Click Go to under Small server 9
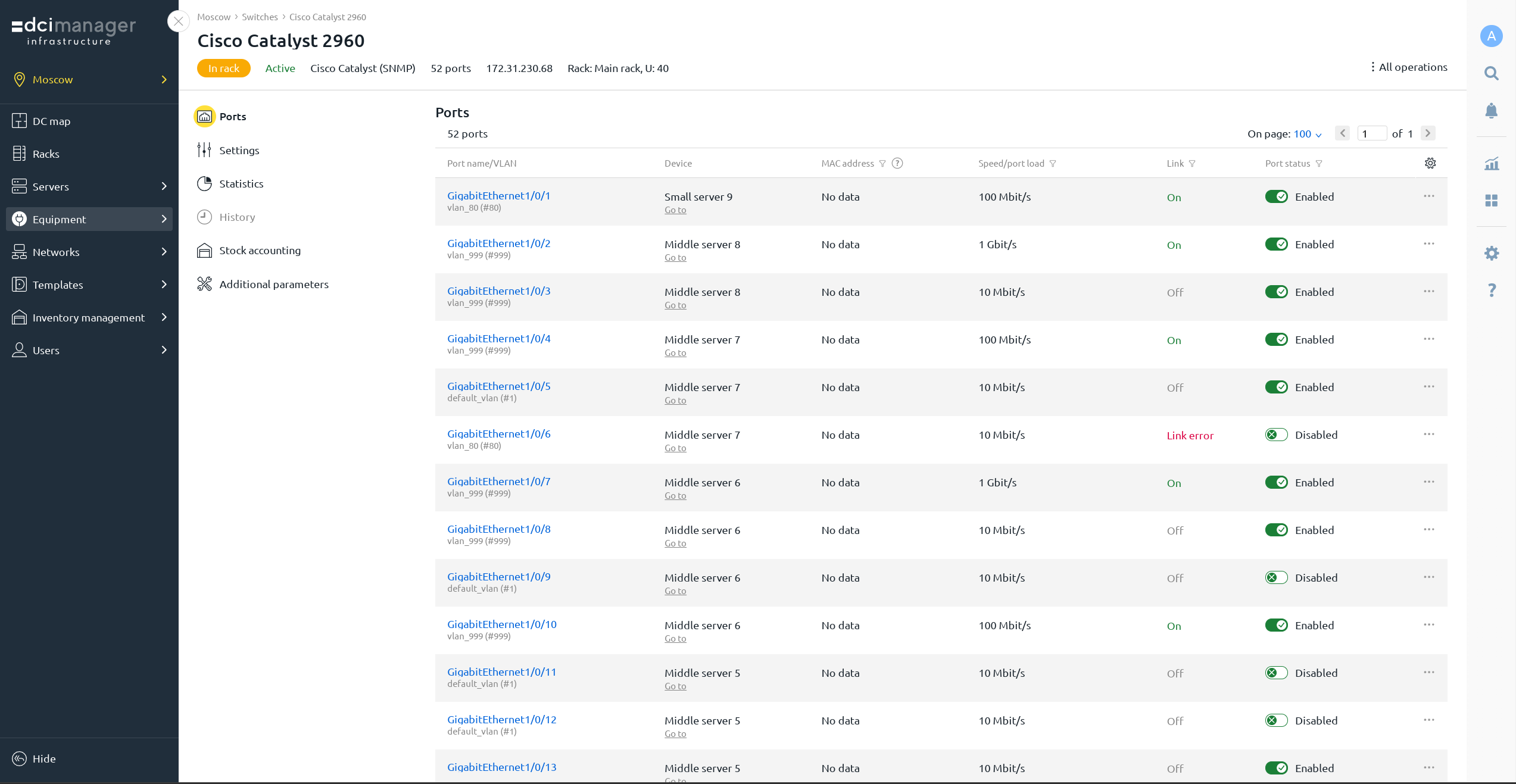 (x=675, y=210)
